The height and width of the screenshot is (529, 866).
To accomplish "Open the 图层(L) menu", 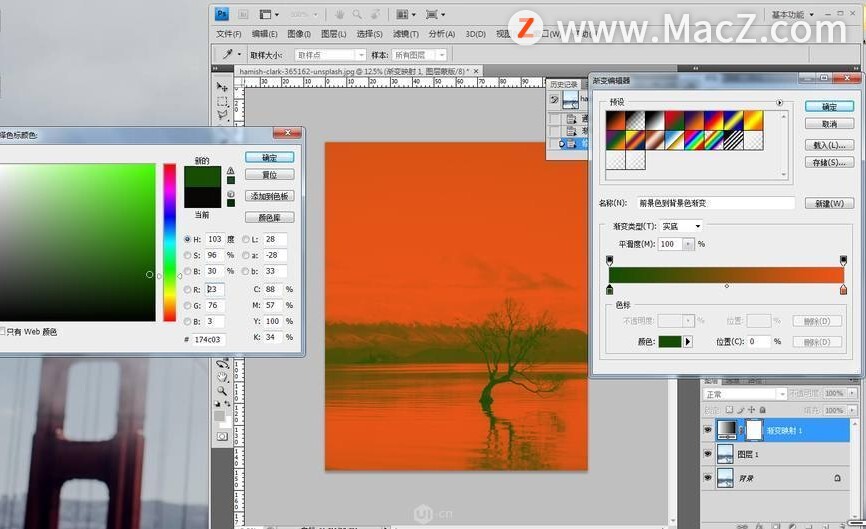I will (x=334, y=34).
